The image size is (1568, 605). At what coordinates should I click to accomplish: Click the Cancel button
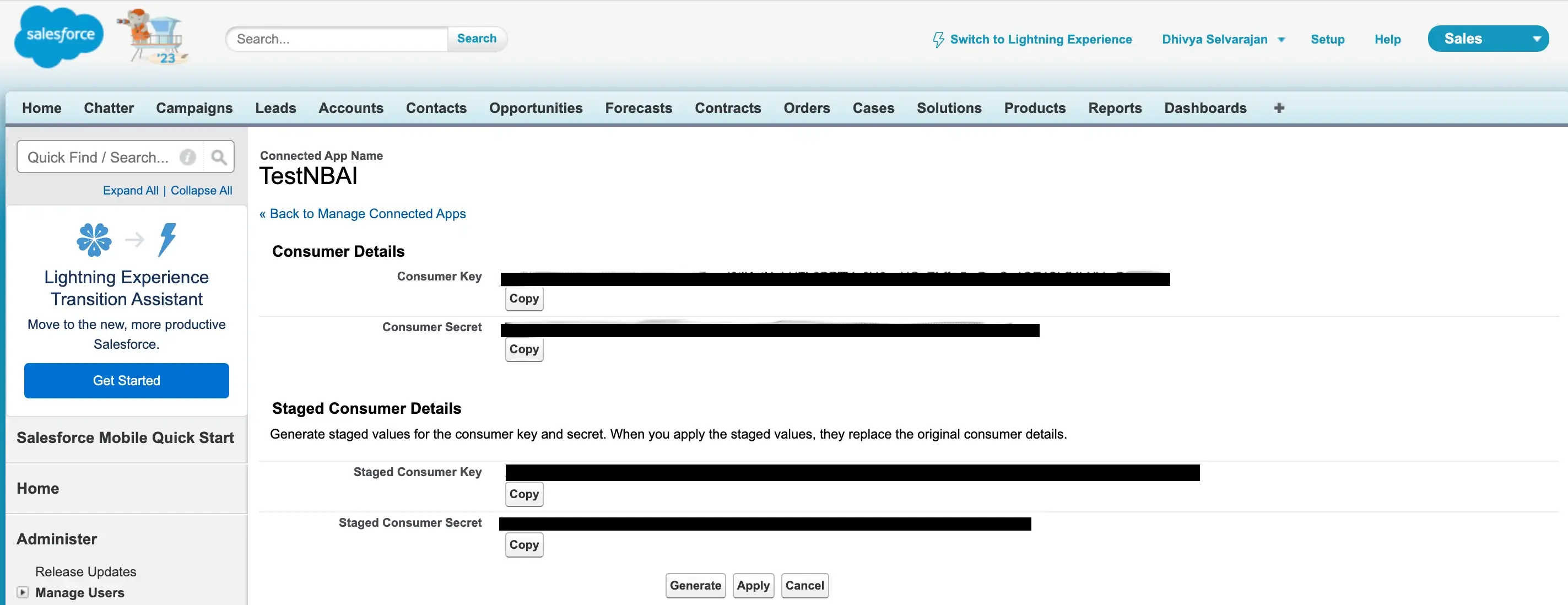[804, 586]
